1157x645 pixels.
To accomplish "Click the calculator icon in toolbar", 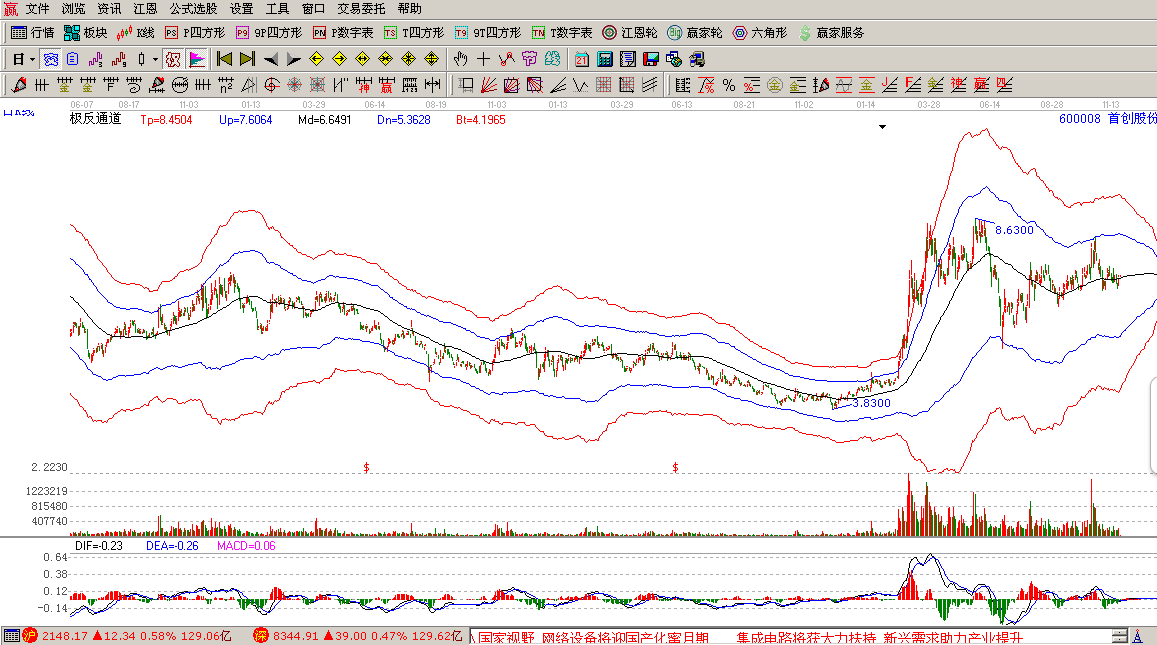I will click(x=606, y=59).
